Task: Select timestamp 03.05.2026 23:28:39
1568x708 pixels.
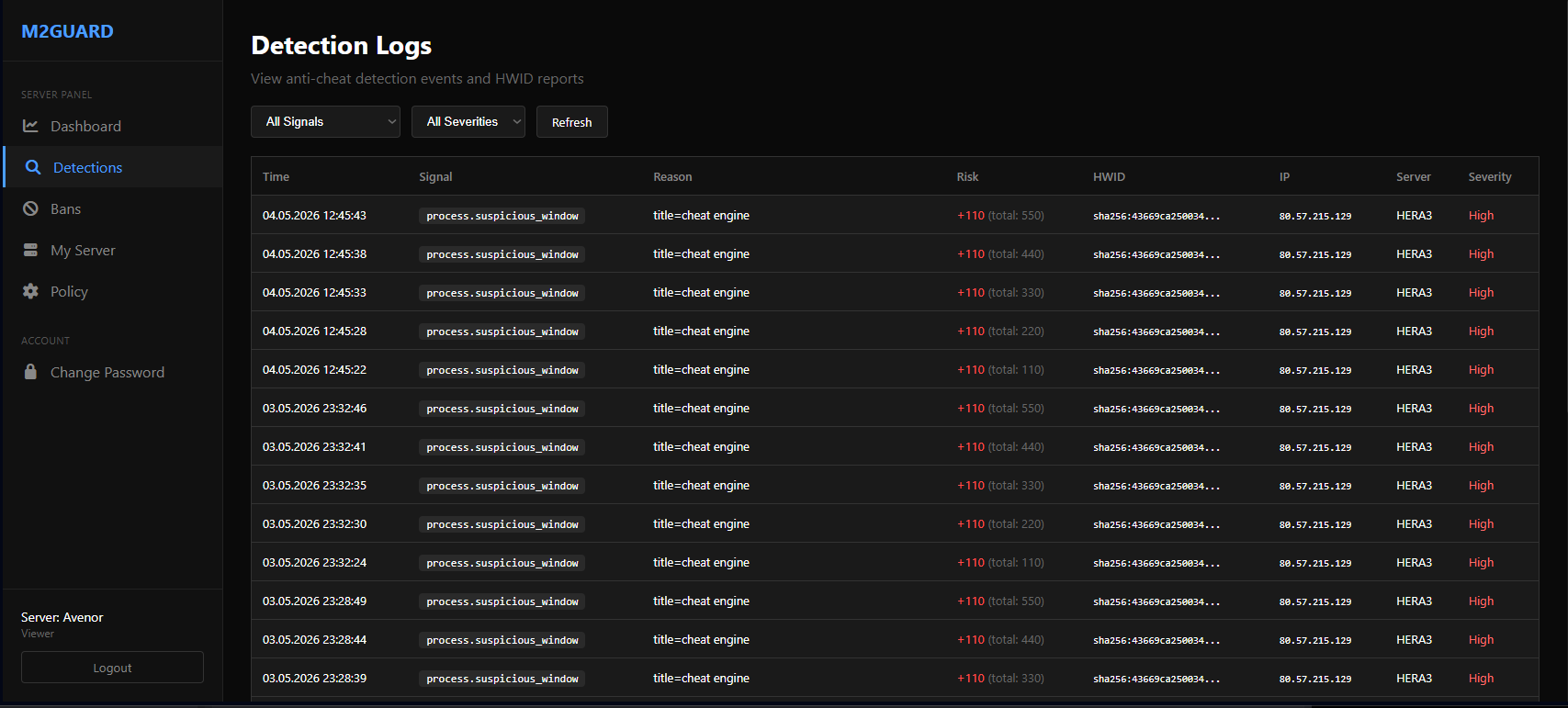Action: click(x=314, y=678)
